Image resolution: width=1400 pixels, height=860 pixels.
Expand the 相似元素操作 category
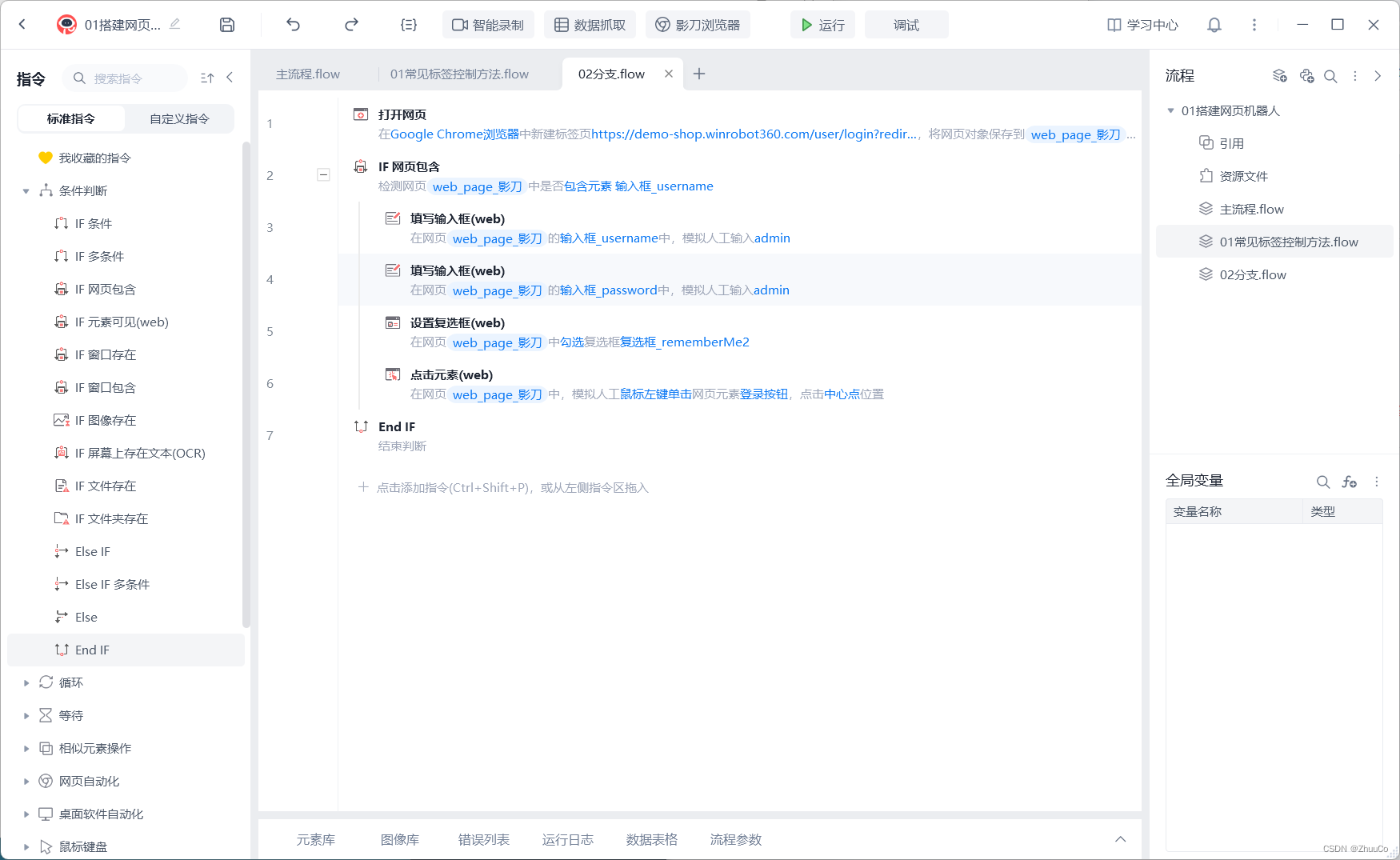[26, 749]
